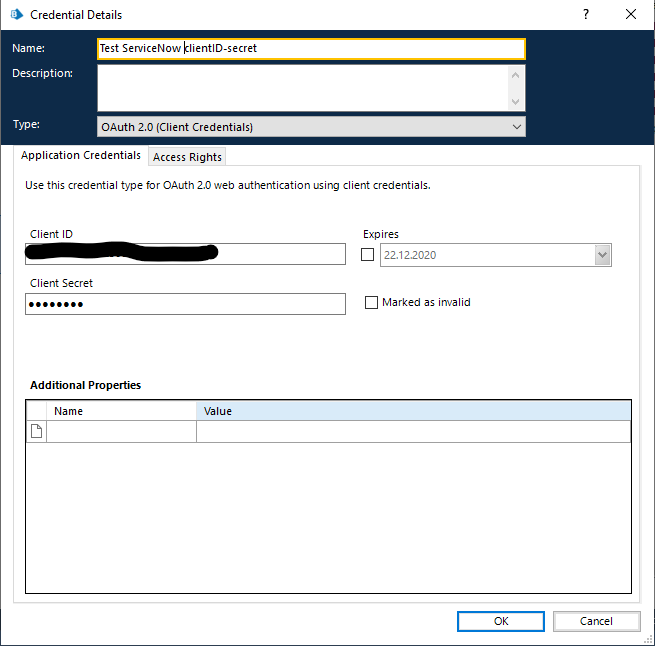
Task: Click the Help question mark button
Action: click(x=585, y=15)
